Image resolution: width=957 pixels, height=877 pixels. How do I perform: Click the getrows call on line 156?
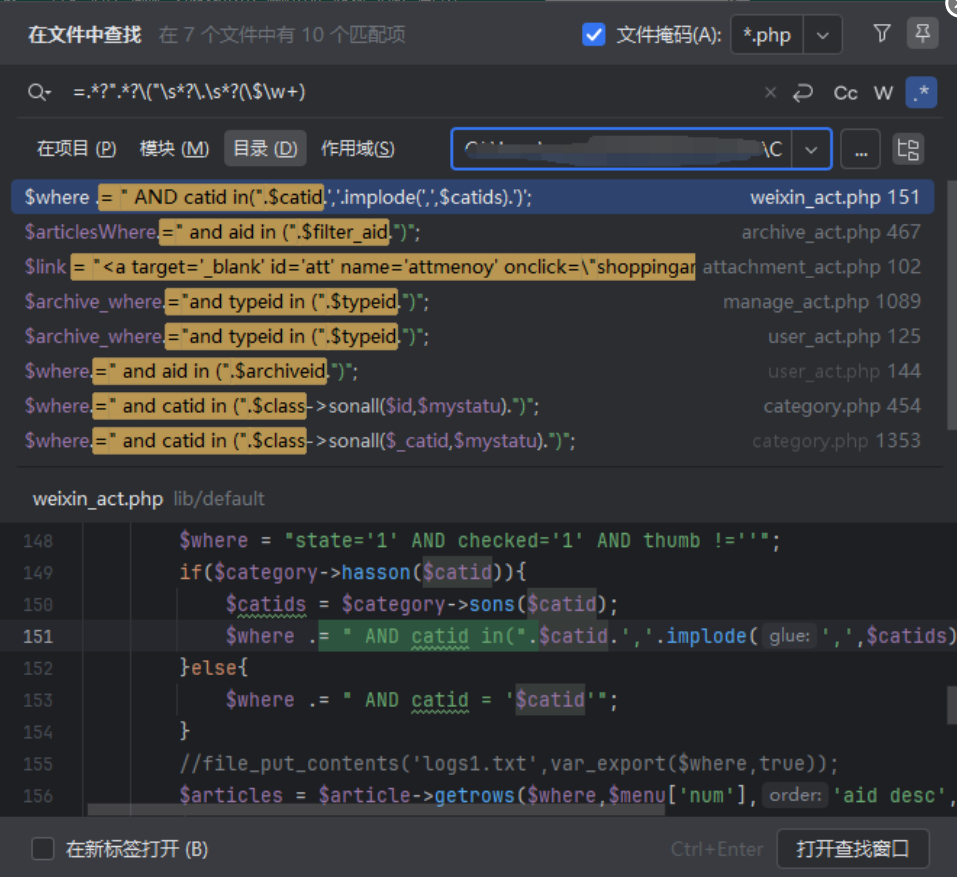pos(474,795)
